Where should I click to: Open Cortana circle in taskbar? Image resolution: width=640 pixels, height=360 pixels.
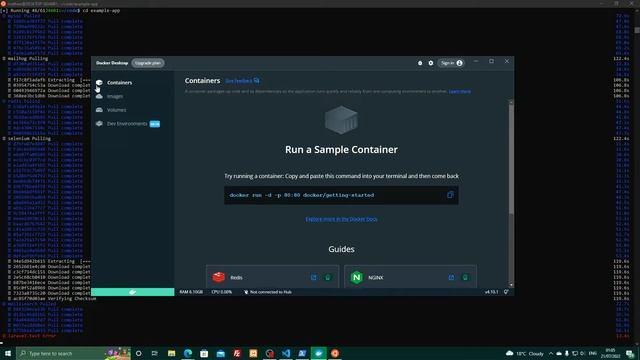point(138,353)
